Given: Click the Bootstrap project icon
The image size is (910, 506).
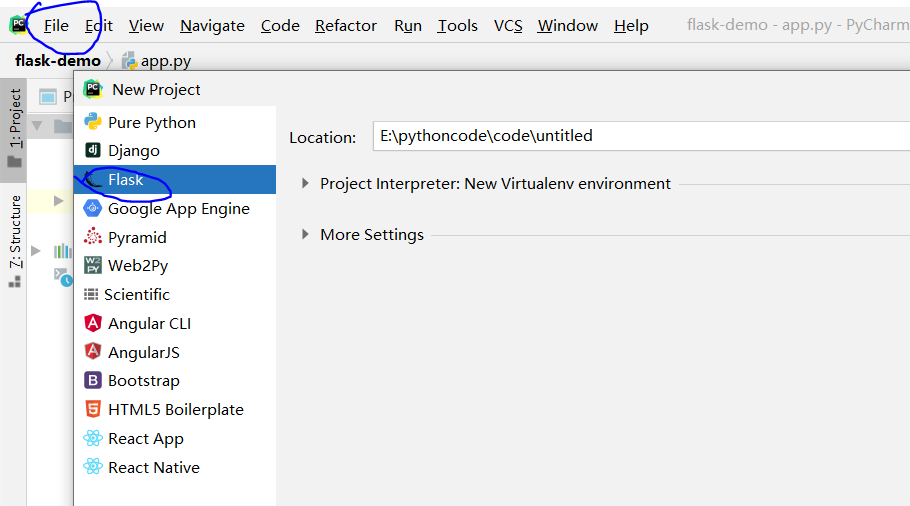Looking at the screenshot, I should (x=93, y=381).
